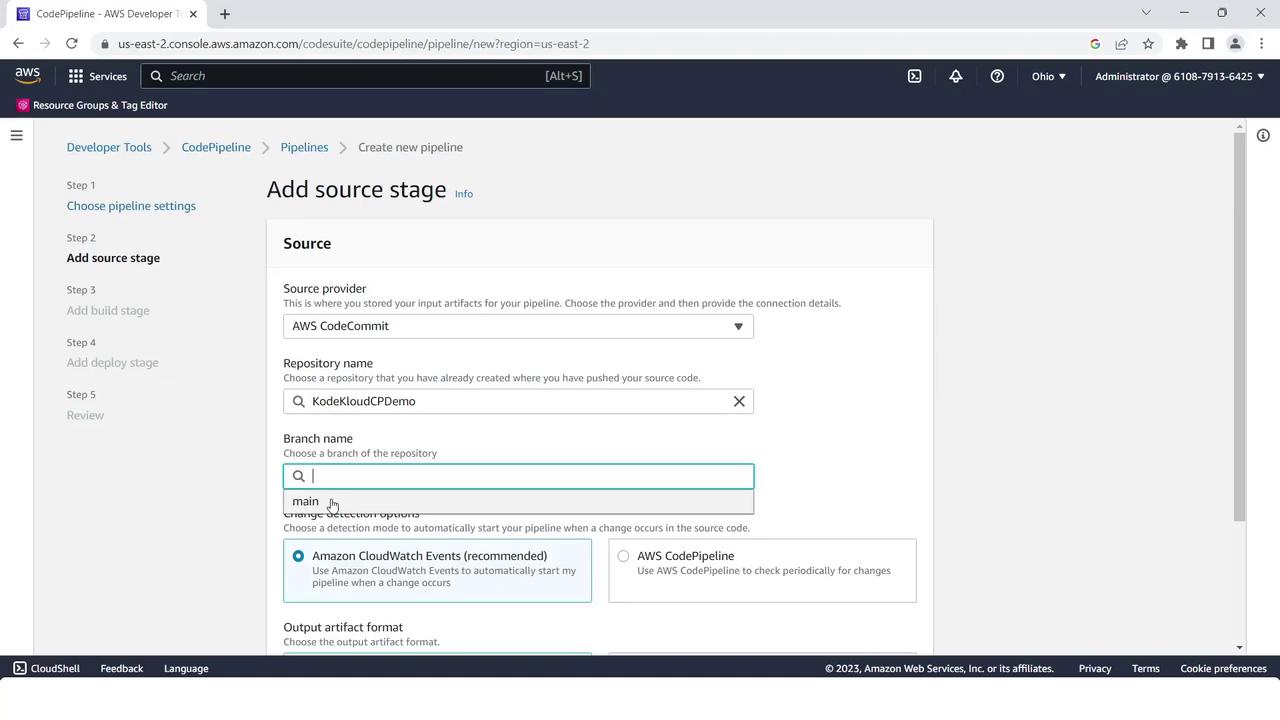Select AWS CodePipeline detection radio option
Screen dimensions: 1280x720
coord(623,556)
